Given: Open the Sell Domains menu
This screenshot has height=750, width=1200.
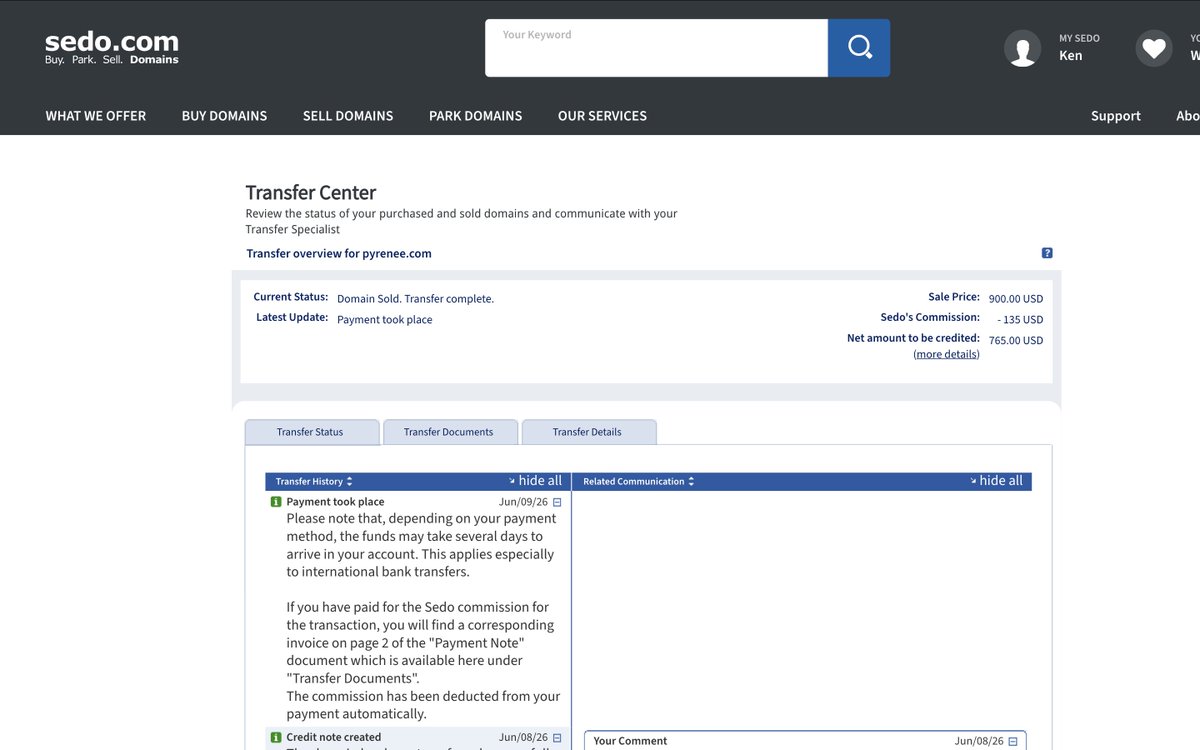Looking at the screenshot, I should click(x=348, y=116).
